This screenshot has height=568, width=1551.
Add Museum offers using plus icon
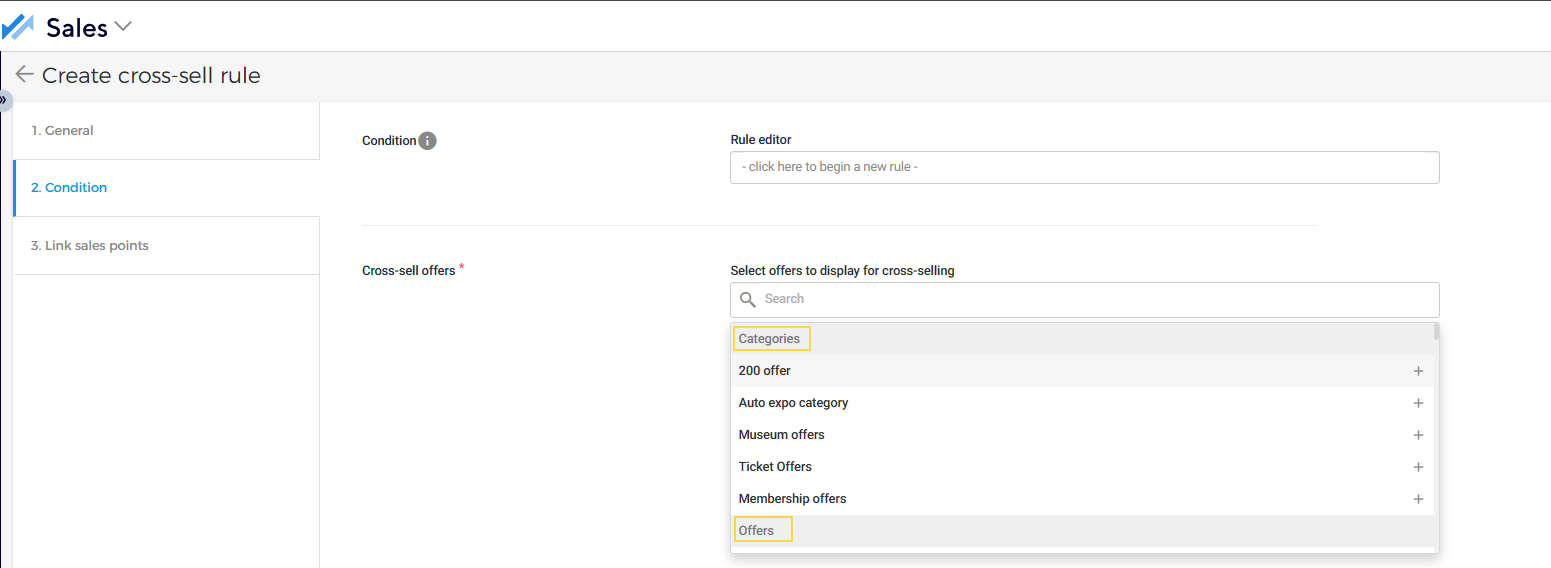pos(1417,435)
